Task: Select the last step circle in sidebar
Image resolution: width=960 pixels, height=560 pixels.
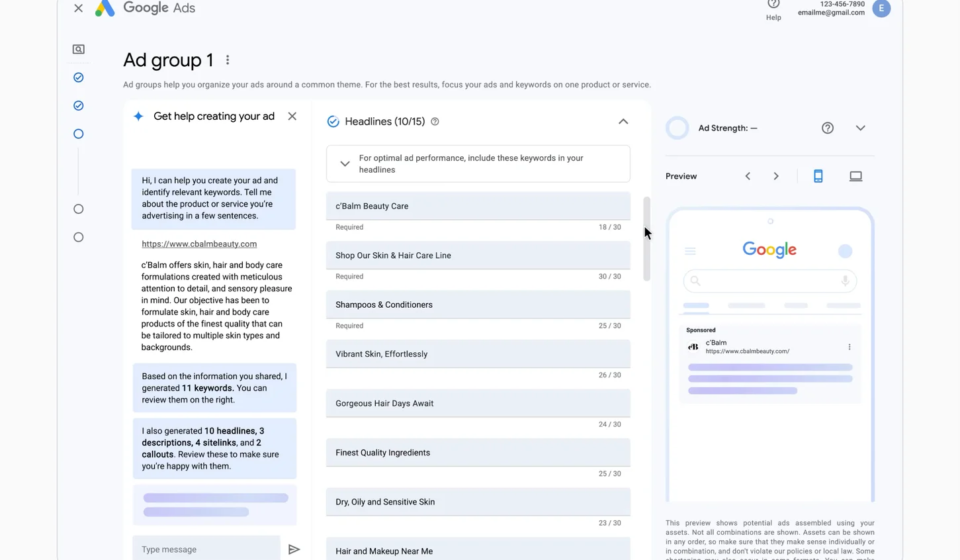Action: coord(78,237)
